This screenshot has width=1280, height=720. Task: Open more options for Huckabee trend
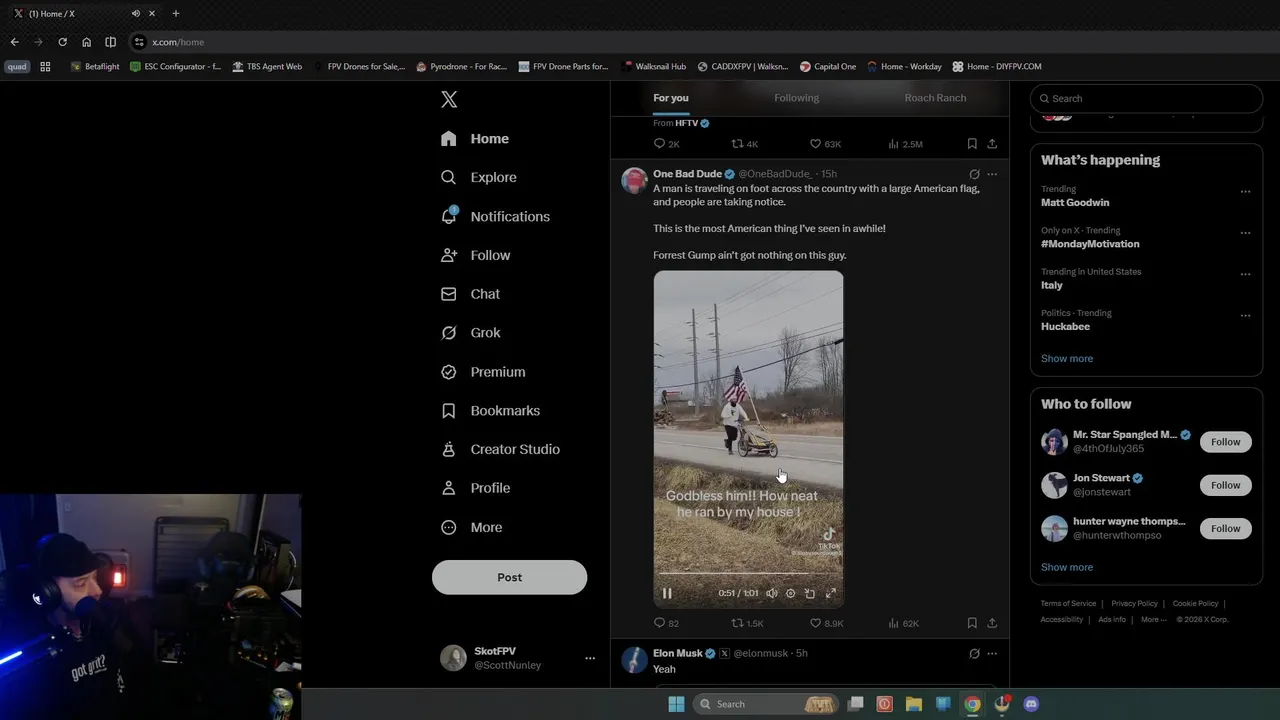coord(1245,316)
